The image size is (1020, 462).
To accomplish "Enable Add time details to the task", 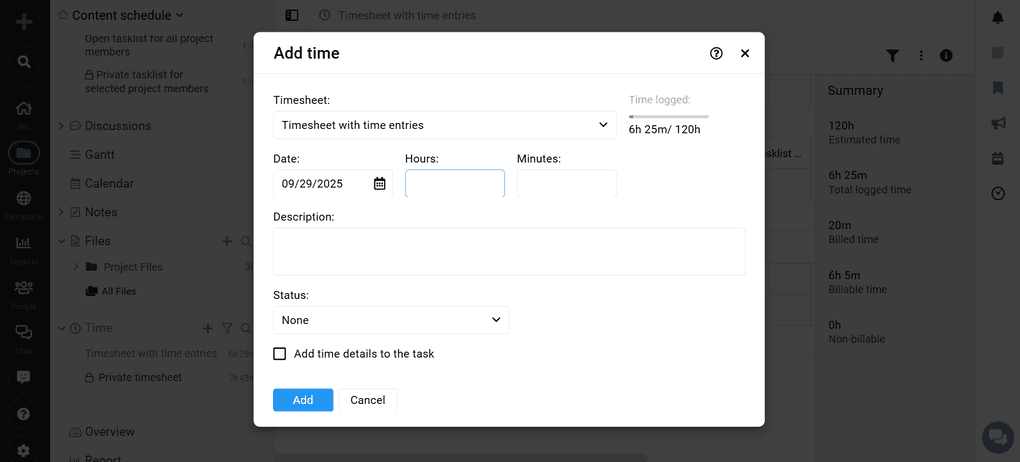I will [x=280, y=354].
